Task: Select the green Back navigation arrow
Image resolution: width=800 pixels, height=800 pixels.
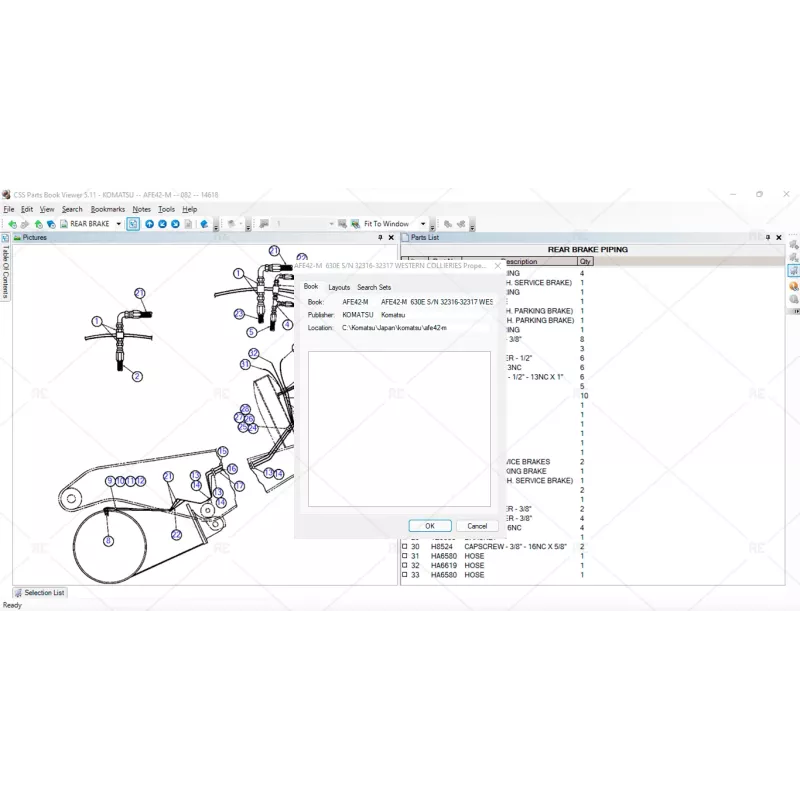Action: click(x=12, y=223)
